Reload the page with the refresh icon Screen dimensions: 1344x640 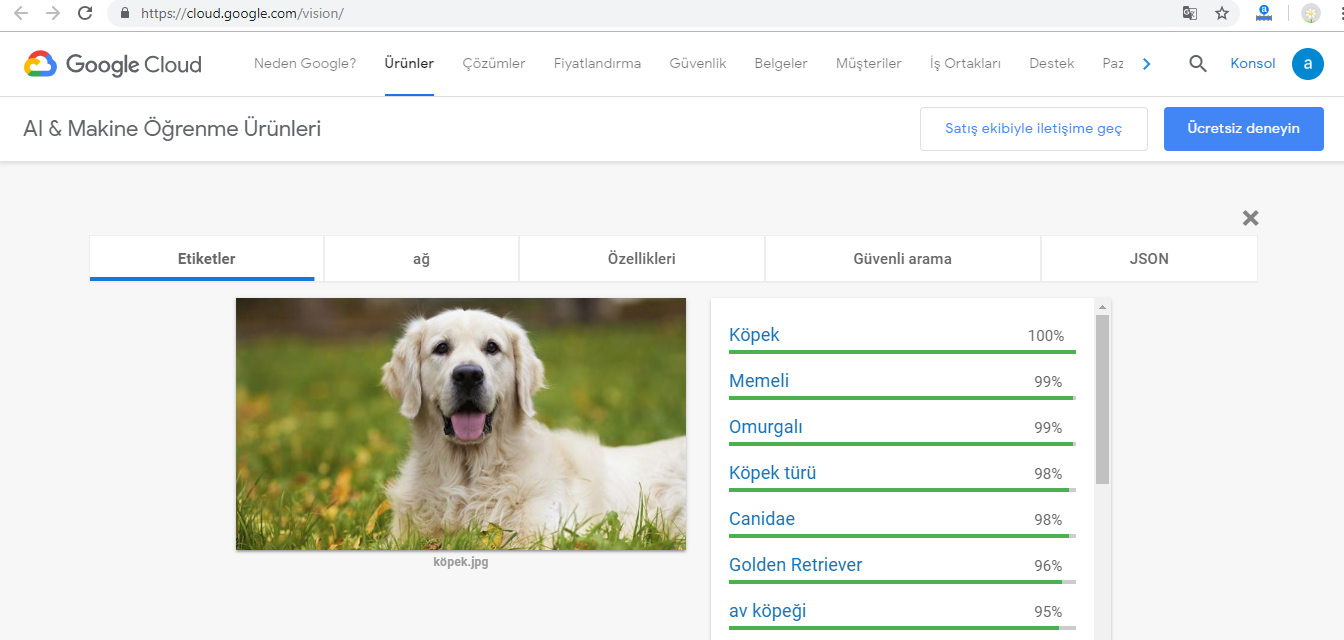pyautogui.click(x=86, y=13)
